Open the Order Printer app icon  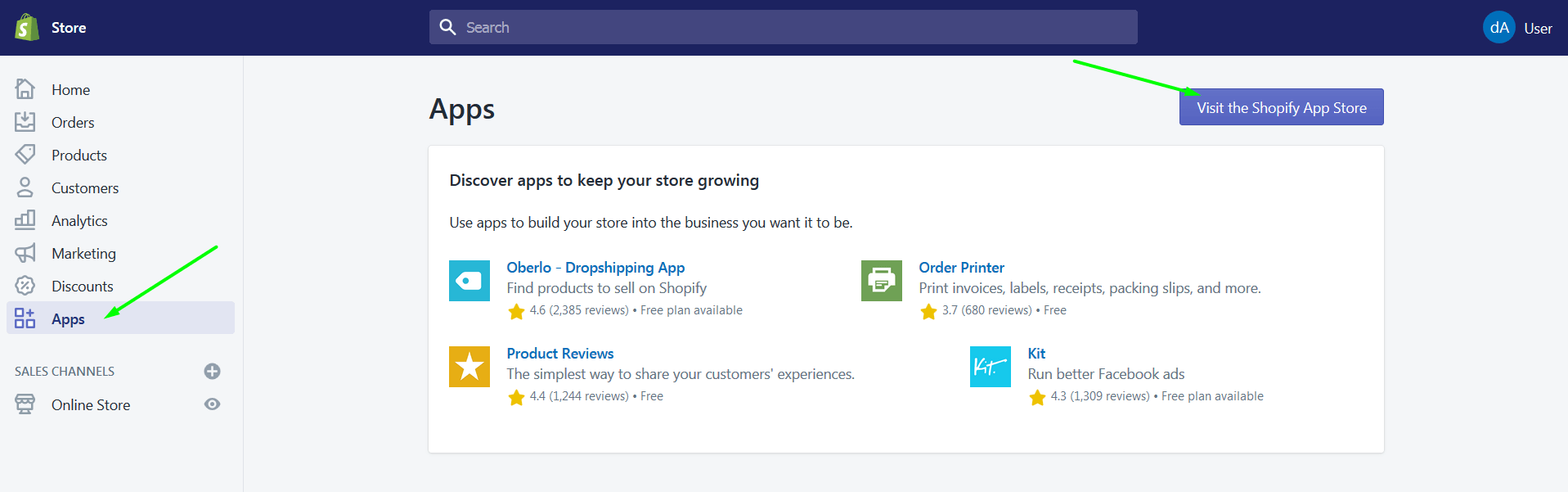pos(881,281)
